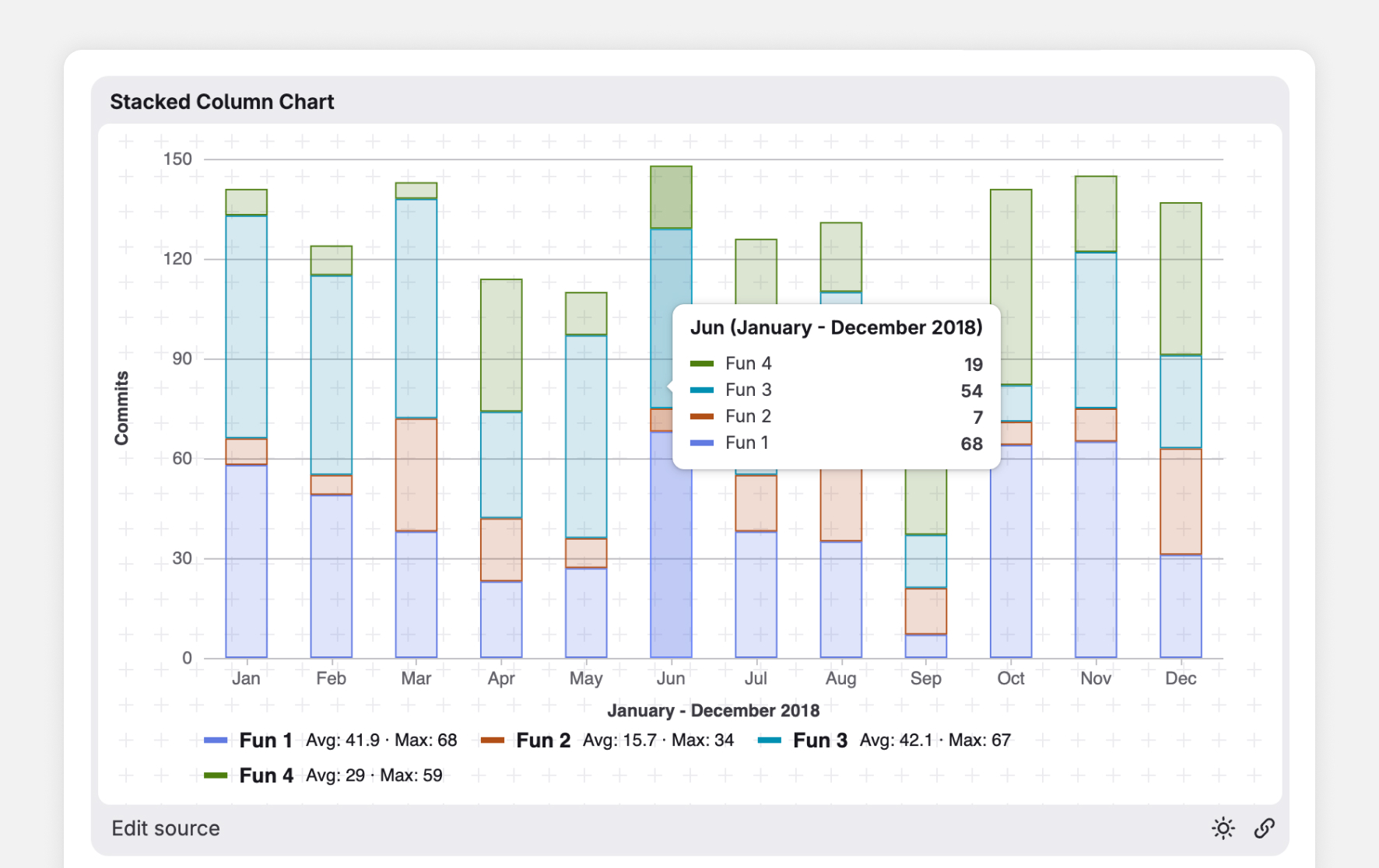The width and height of the screenshot is (1379, 868).
Task: Click the 'January - December 2018' axis title
Action: 713,711
